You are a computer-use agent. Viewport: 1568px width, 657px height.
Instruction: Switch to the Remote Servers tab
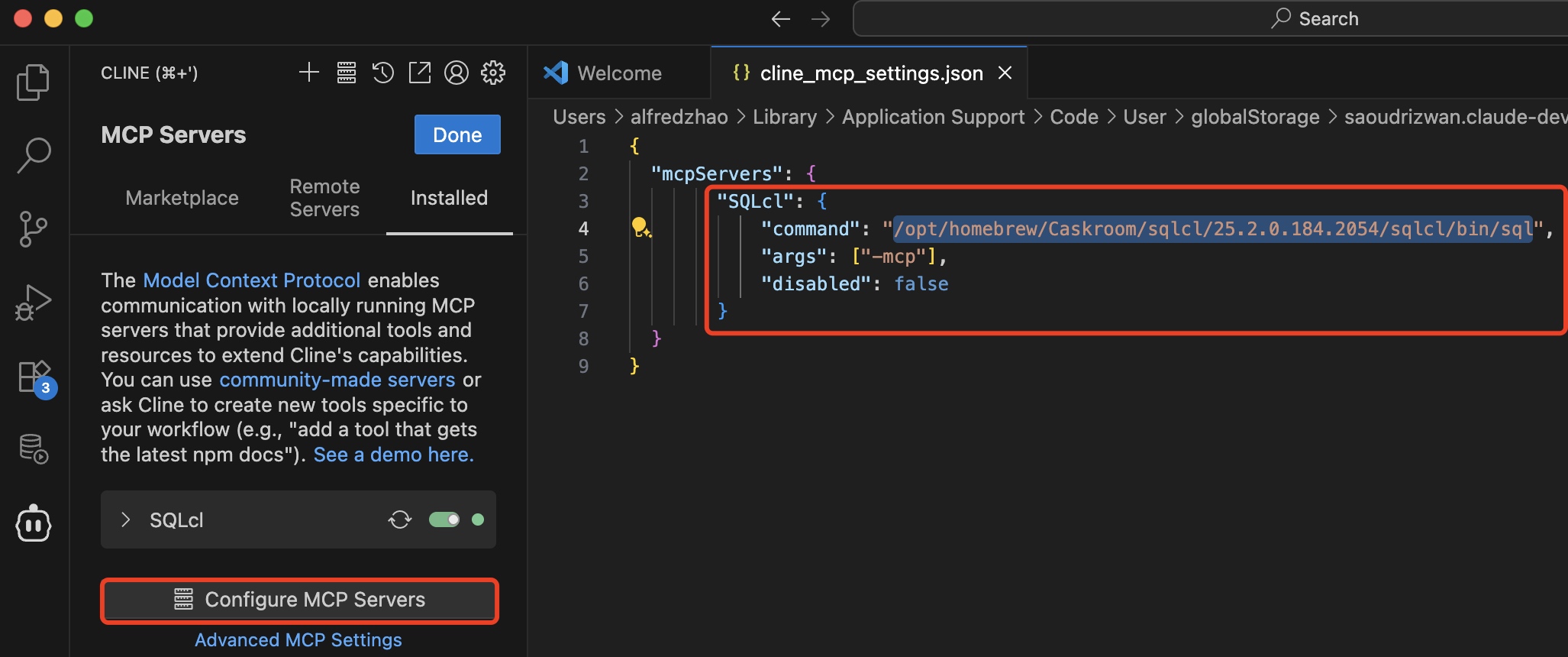(324, 198)
